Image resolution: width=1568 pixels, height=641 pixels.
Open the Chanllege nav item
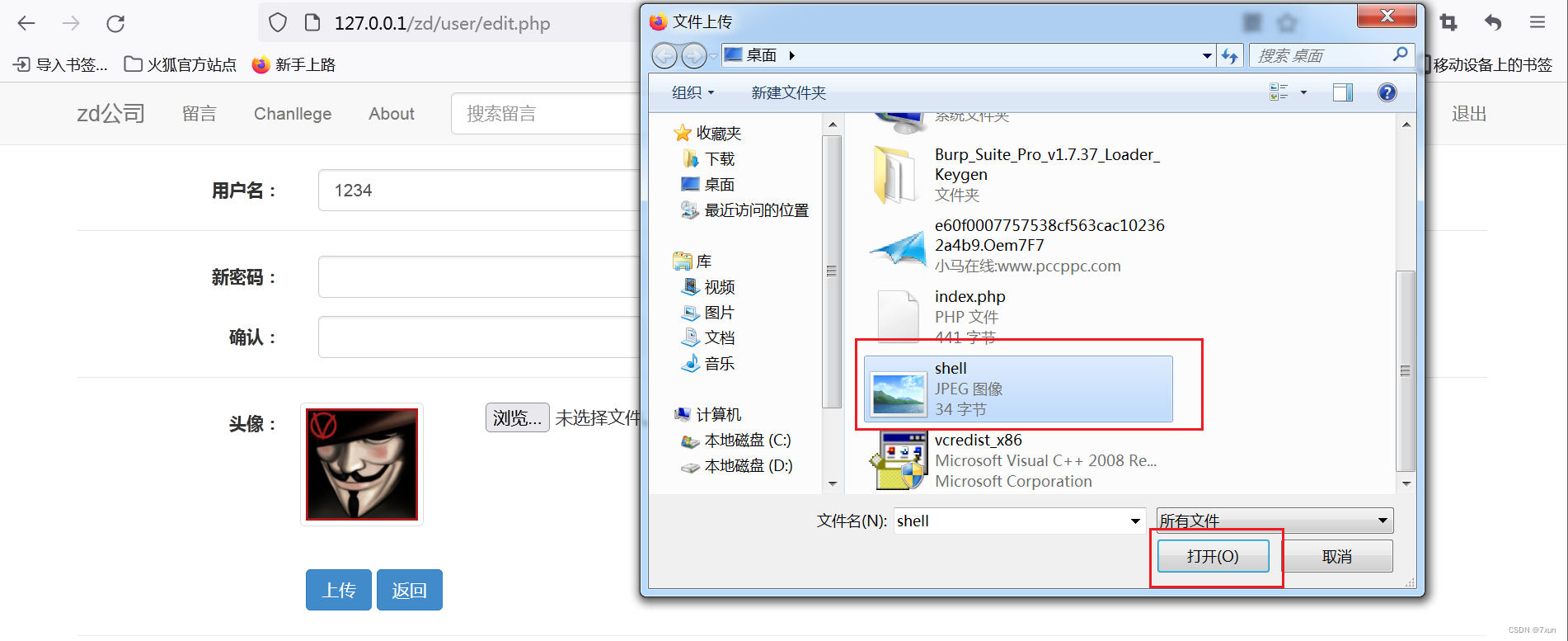[293, 114]
